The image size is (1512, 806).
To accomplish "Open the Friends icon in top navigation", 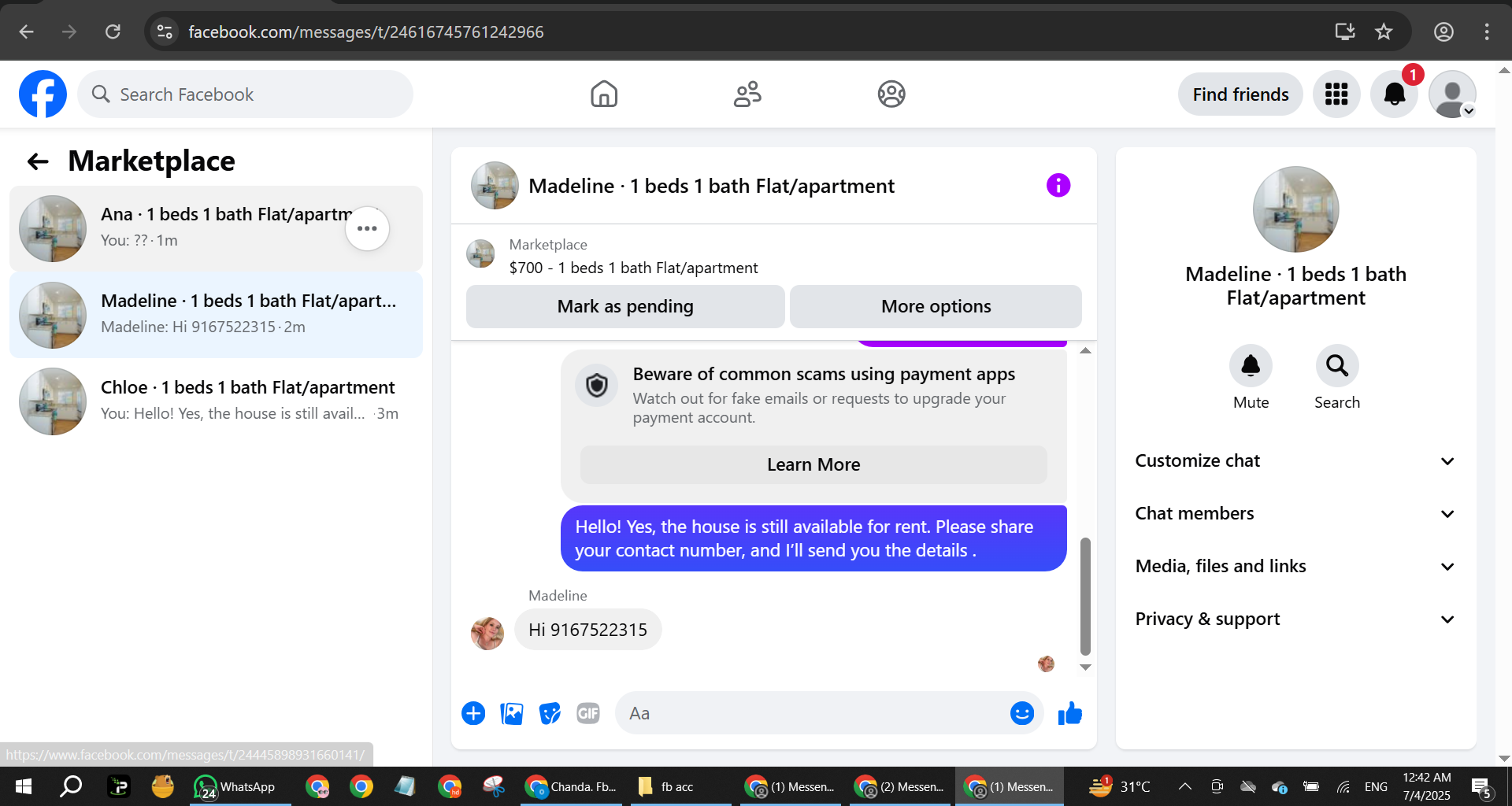I will coord(747,94).
